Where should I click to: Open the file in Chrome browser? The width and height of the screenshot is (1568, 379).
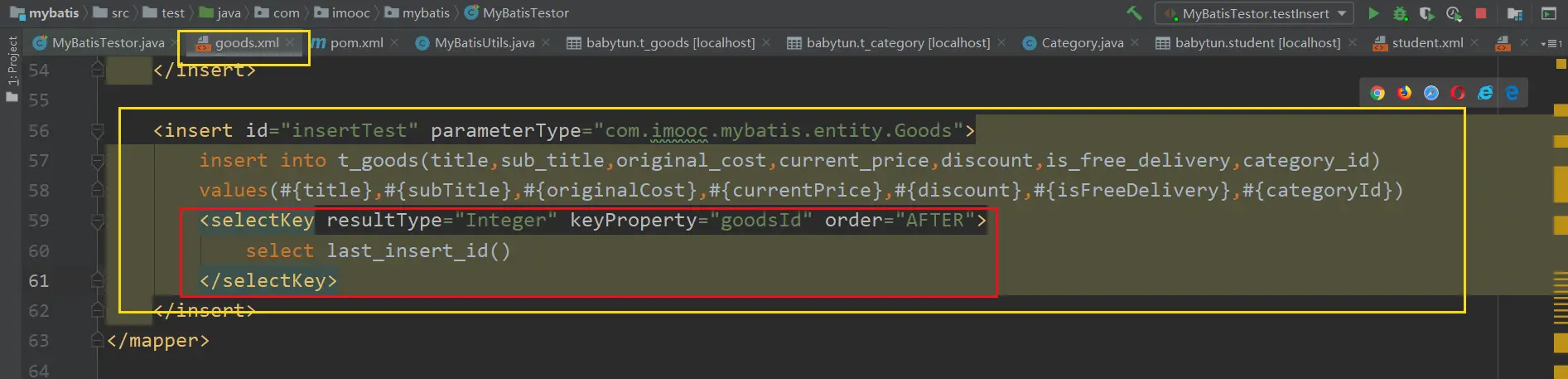click(1377, 93)
